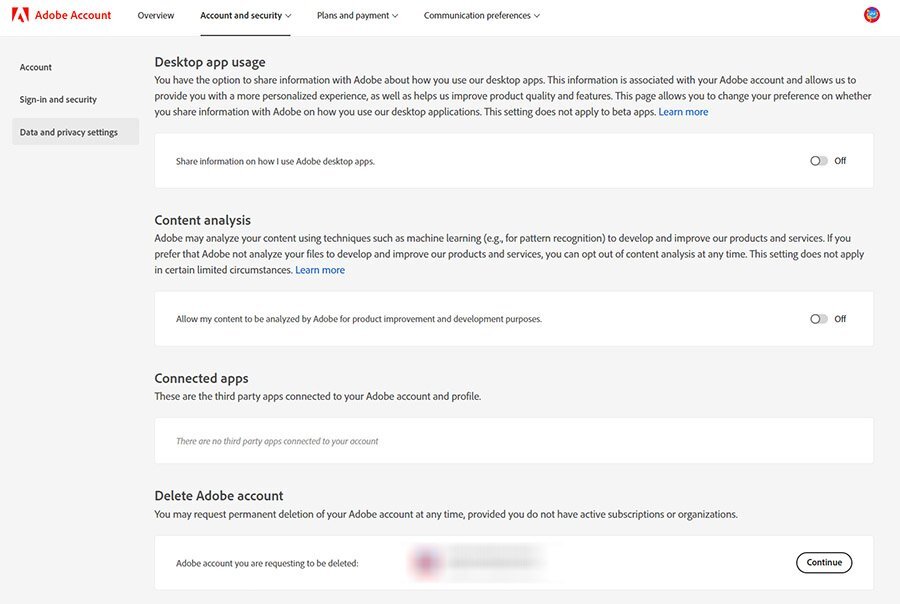Expand the Plans and payment dropdown
This screenshot has height=604, width=900.
(357, 16)
